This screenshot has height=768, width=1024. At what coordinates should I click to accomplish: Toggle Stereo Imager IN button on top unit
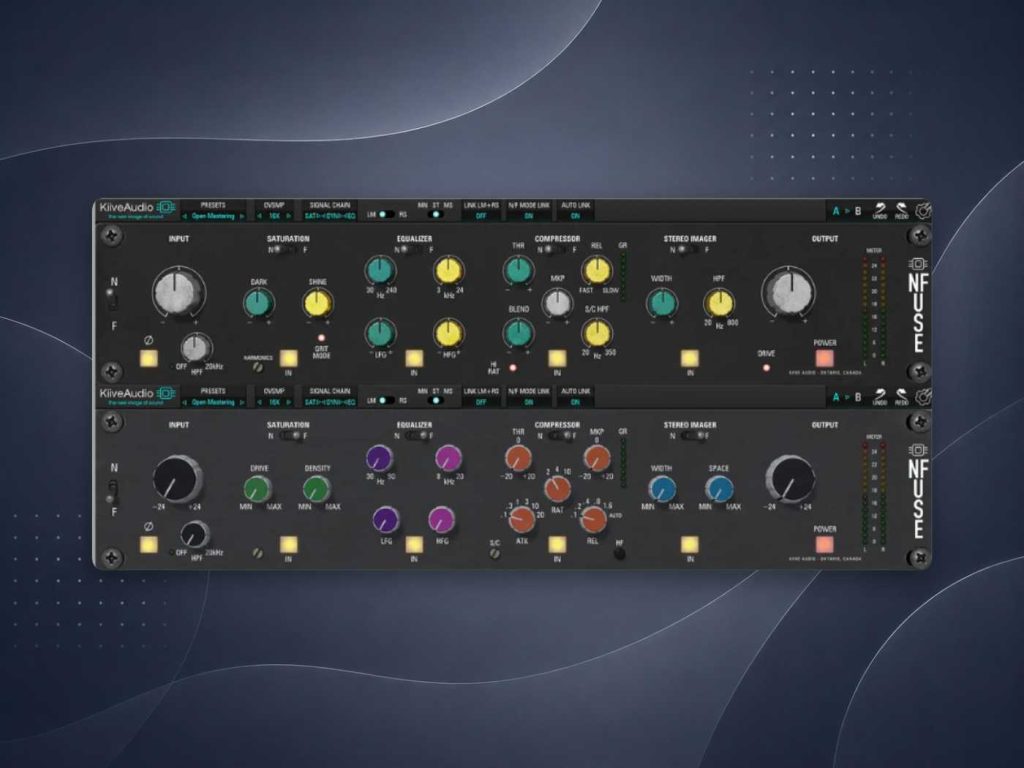click(690, 358)
